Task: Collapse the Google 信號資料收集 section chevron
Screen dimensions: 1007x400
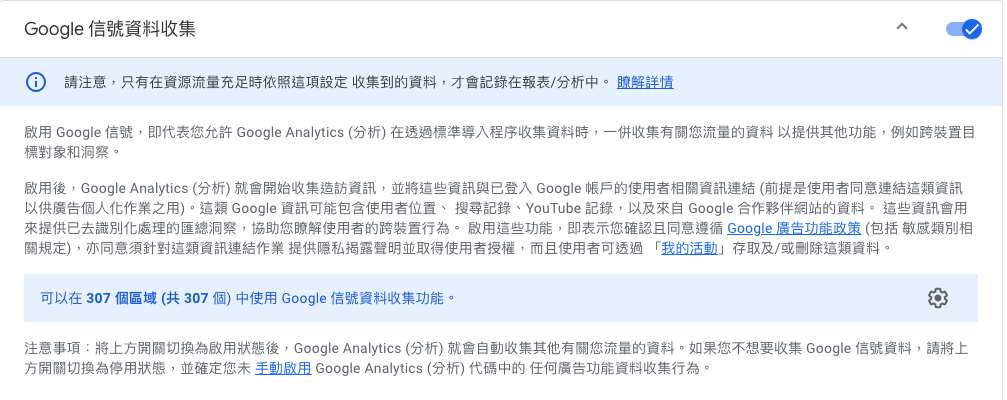Action: coord(902,27)
